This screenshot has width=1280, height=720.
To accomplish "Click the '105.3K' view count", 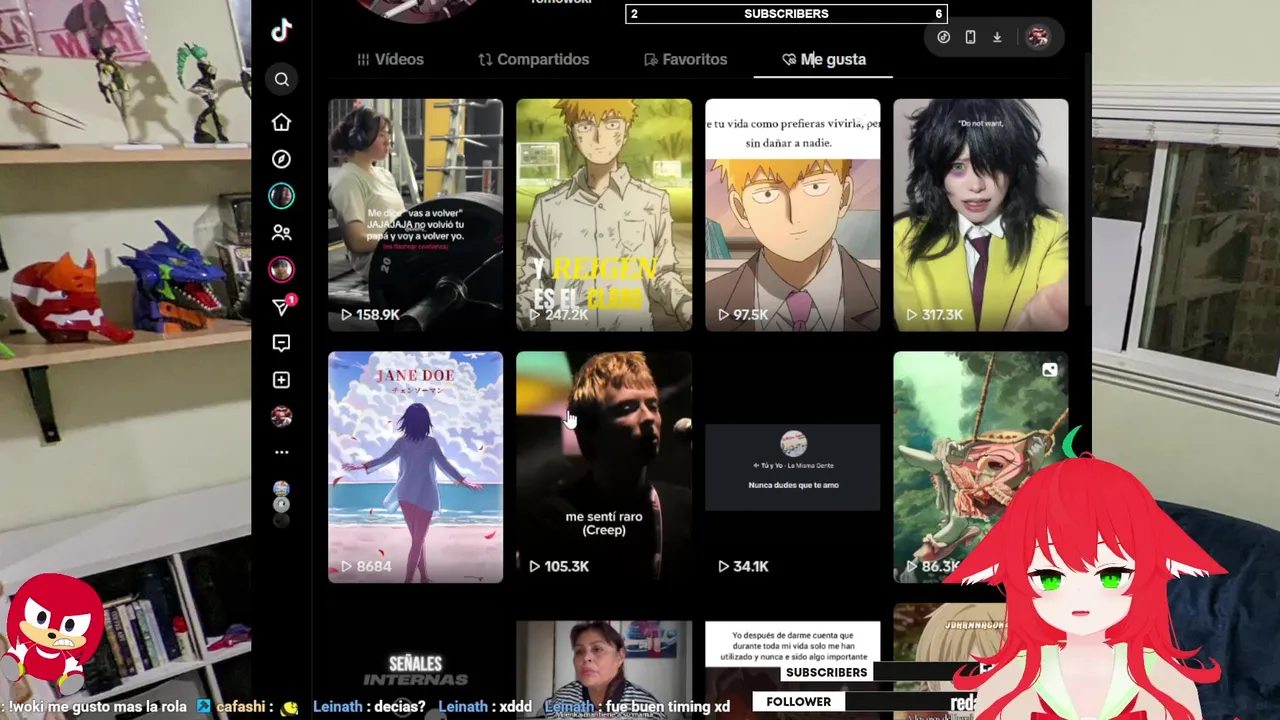I will tap(566, 566).
